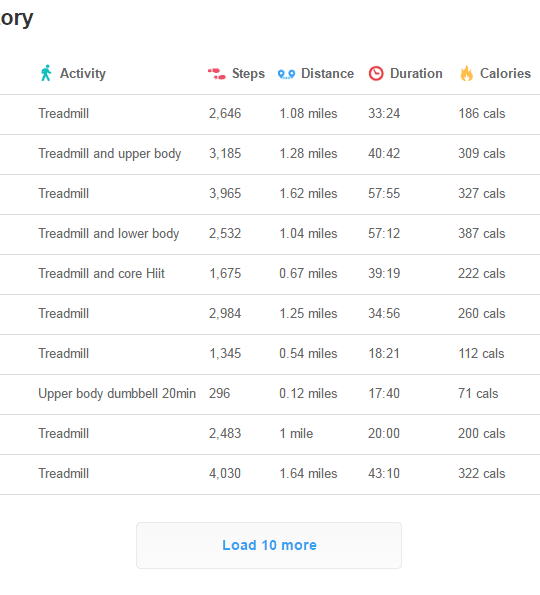Open the Treadmill and upper body entry
Viewport: 540px width, 595px height.
tap(110, 154)
